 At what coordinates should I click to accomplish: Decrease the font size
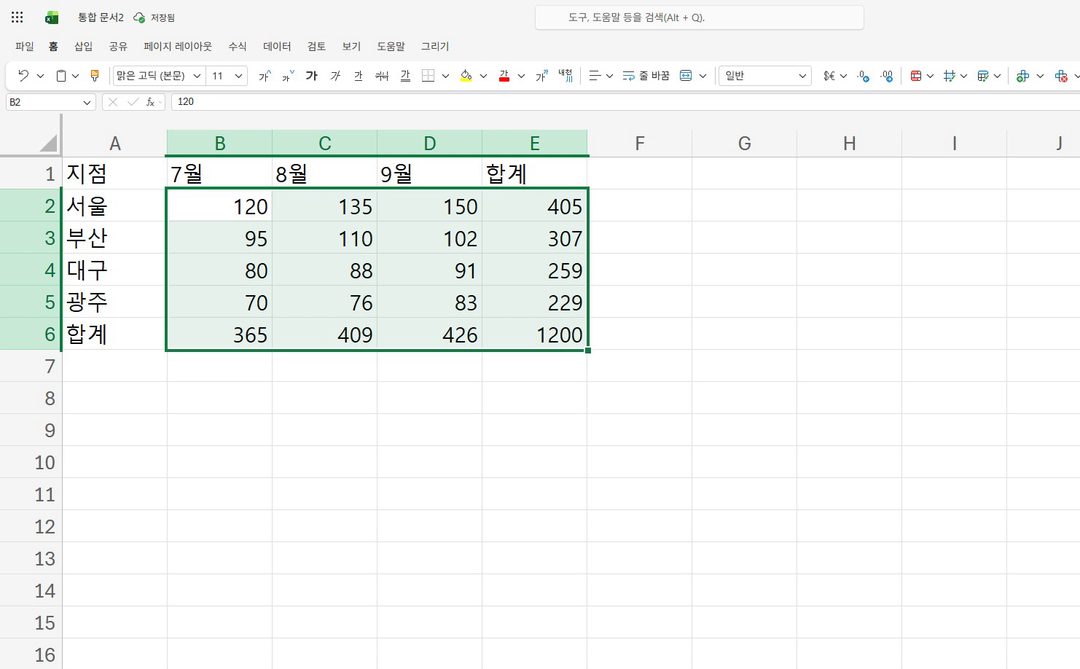pyautogui.click(x=288, y=76)
